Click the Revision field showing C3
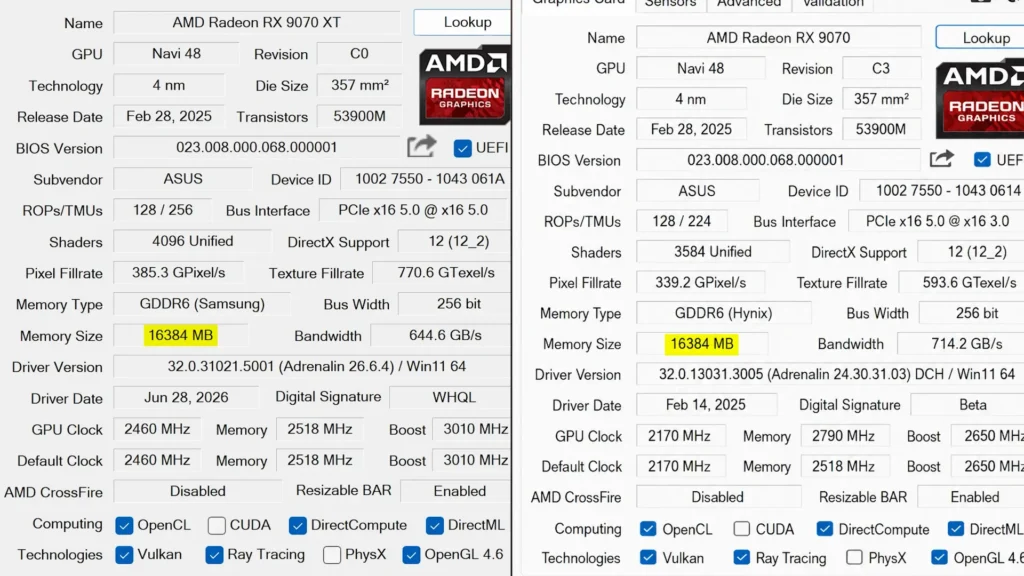 (x=881, y=68)
